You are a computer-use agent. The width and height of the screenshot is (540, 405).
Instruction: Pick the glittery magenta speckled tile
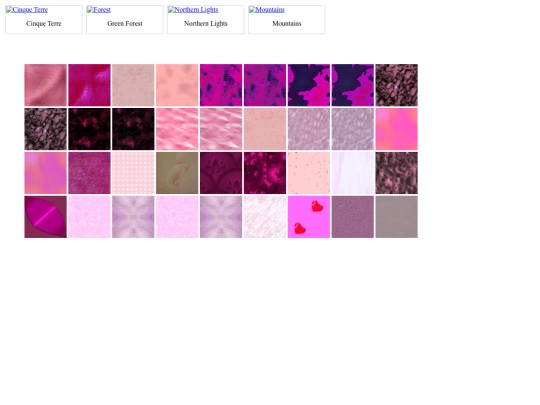point(89,173)
